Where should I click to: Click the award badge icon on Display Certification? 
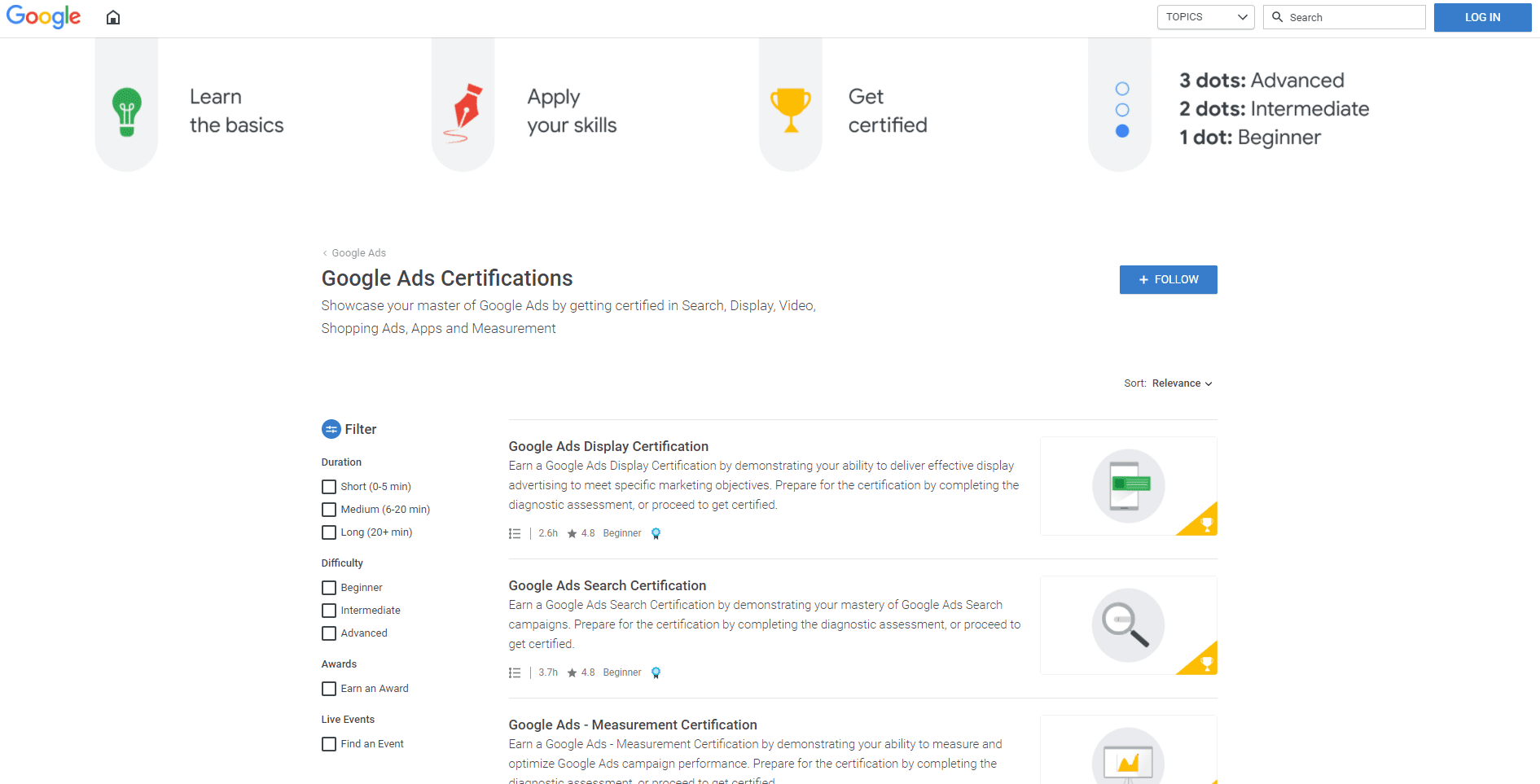click(x=656, y=533)
